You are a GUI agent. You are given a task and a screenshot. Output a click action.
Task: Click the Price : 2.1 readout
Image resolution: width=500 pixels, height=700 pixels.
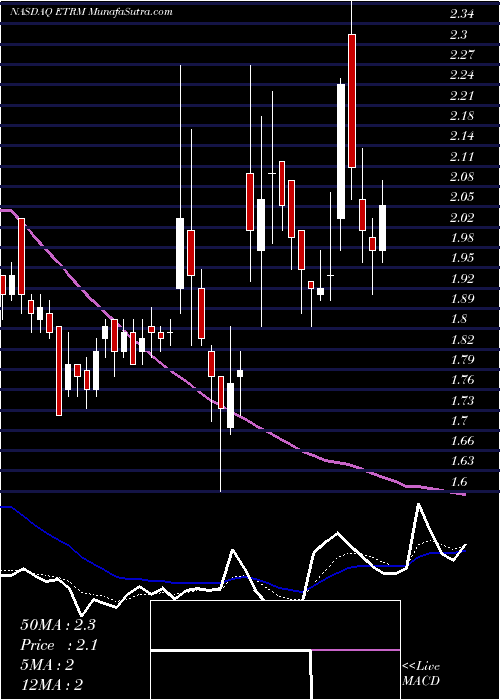coord(59,645)
